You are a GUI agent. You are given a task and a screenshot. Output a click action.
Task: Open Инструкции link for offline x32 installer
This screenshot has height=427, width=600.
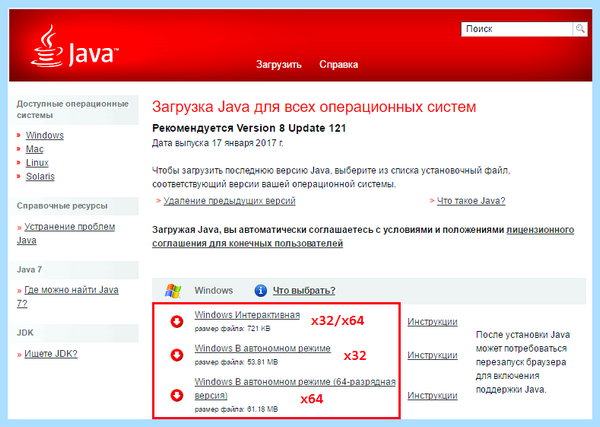(432, 355)
